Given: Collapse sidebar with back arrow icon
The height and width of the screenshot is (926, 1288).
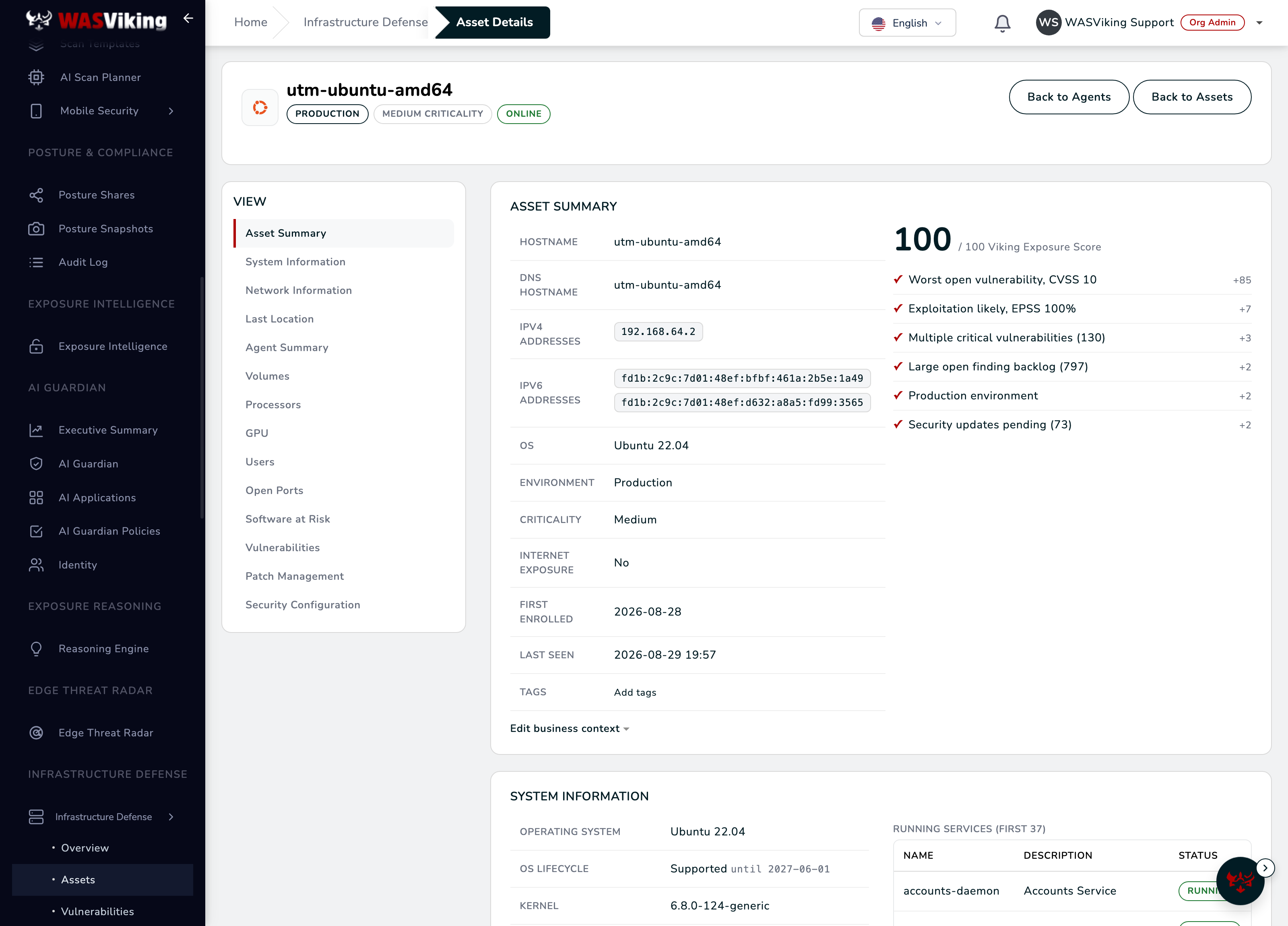Looking at the screenshot, I should coord(188,19).
